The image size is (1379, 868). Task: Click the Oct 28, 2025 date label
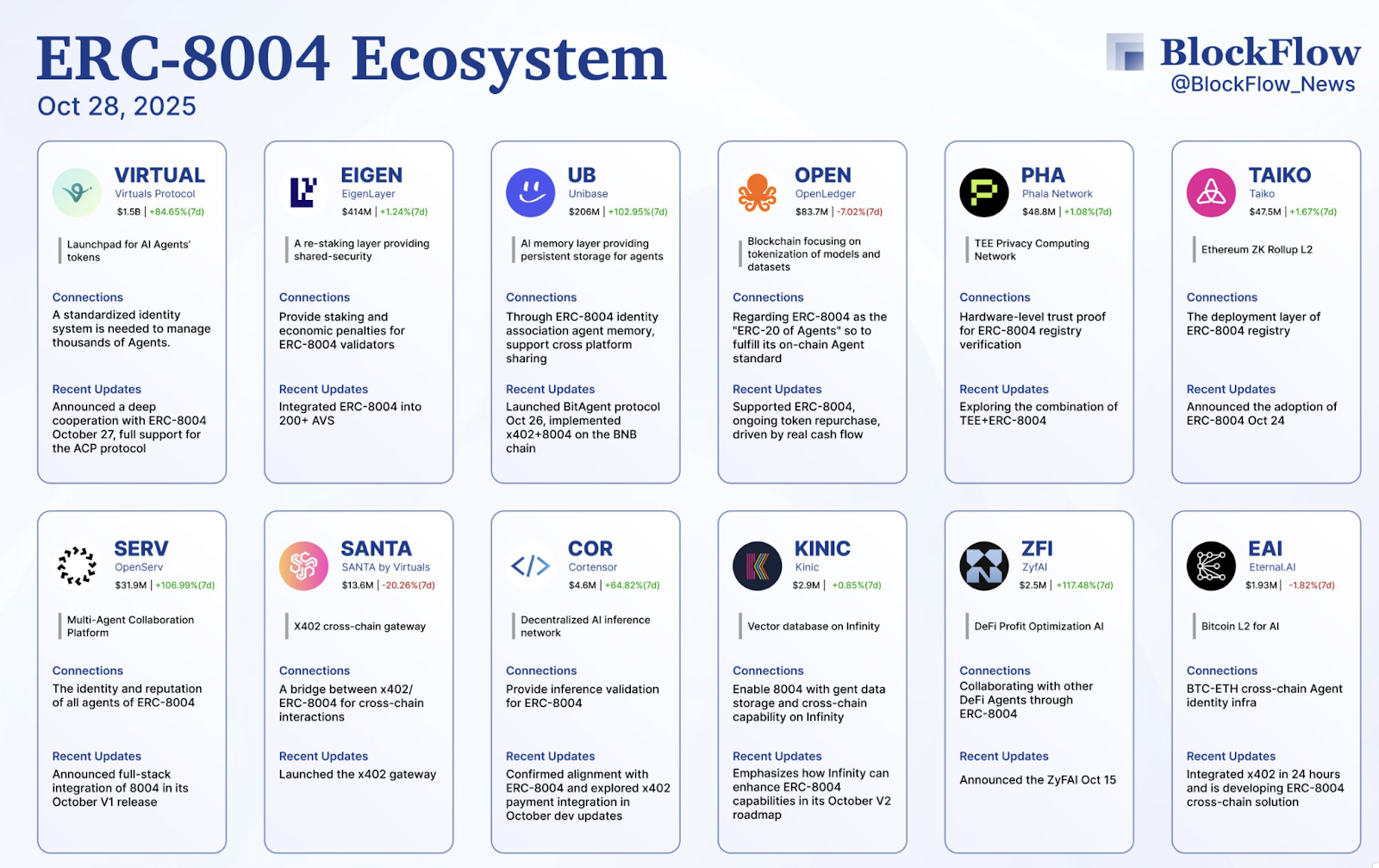[x=115, y=106]
